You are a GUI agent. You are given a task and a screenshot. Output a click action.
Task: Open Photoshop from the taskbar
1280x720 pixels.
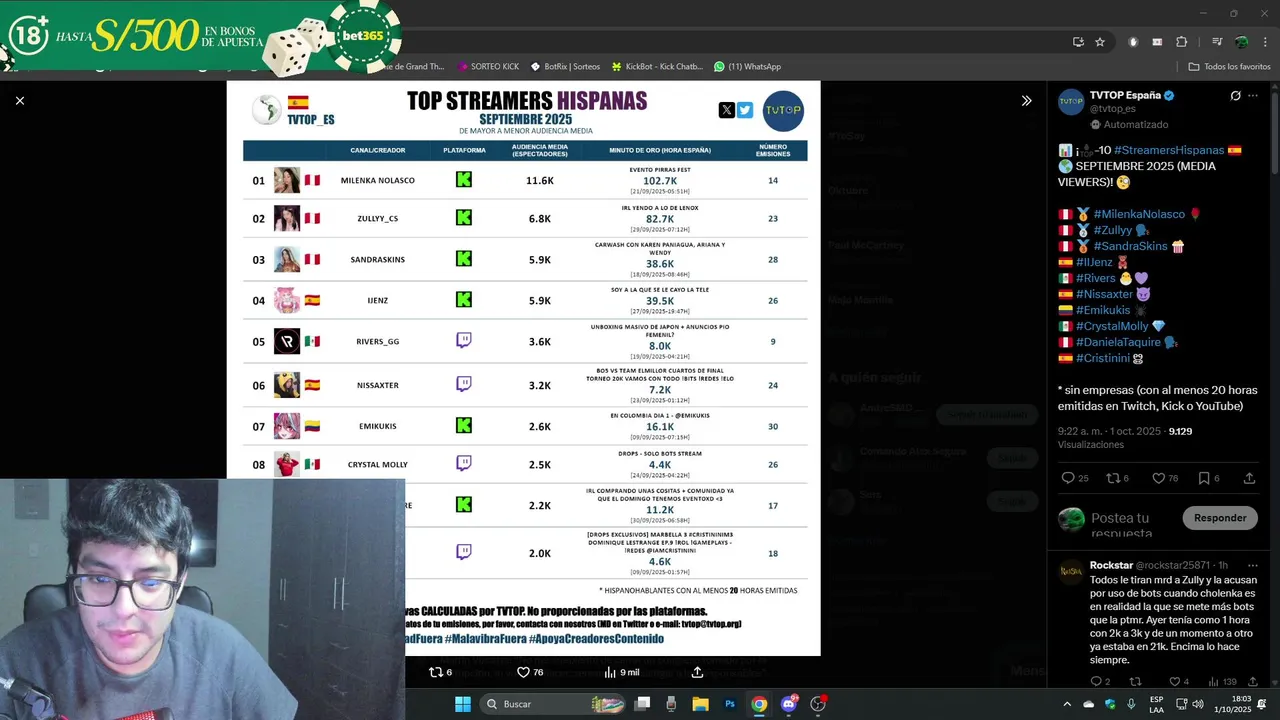tap(730, 704)
